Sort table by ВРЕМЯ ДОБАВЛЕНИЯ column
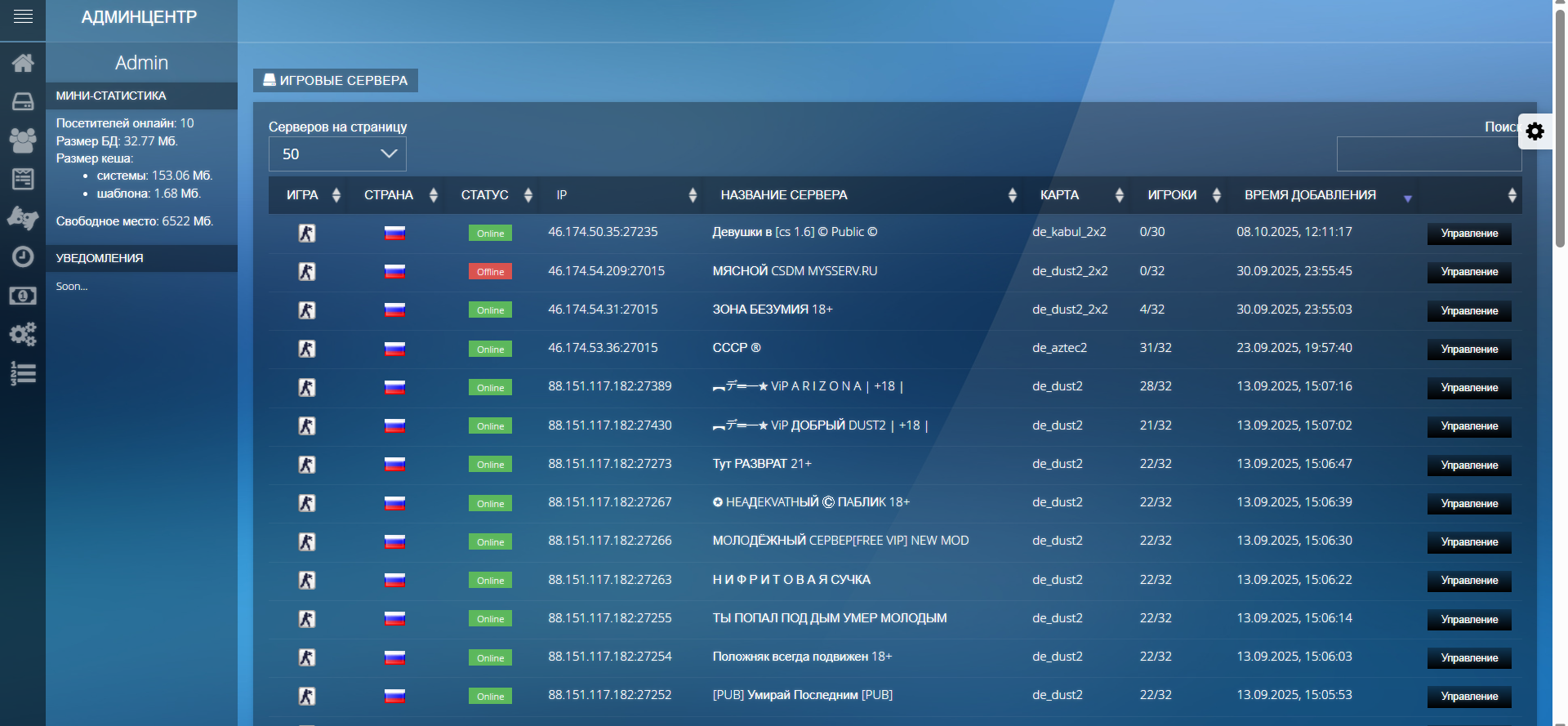1568x726 pixels. point(1310,195)
